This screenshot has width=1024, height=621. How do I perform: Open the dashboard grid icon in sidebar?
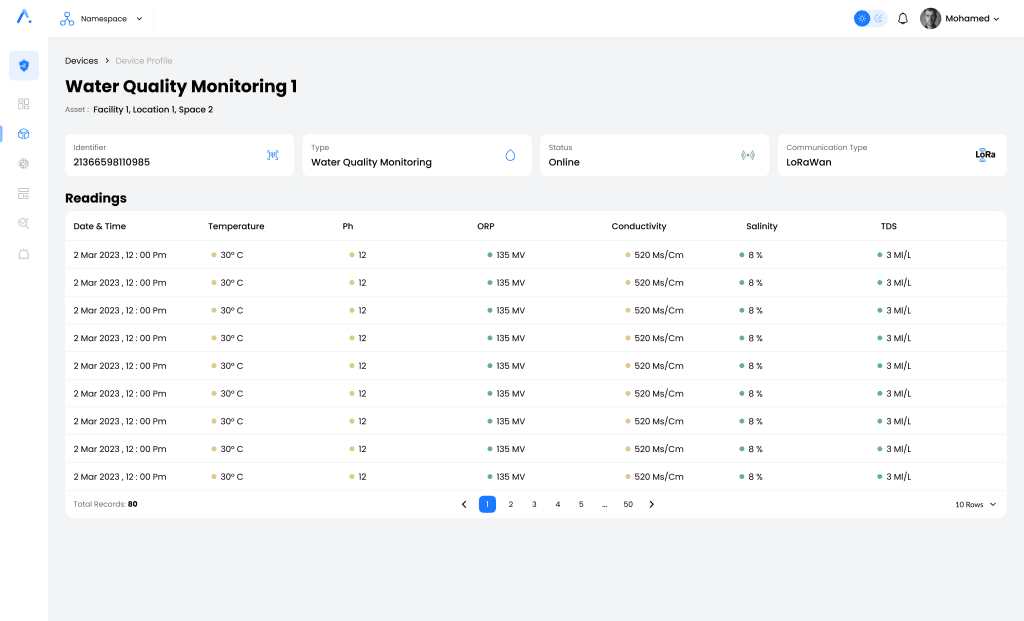click(x=24, y=104)
